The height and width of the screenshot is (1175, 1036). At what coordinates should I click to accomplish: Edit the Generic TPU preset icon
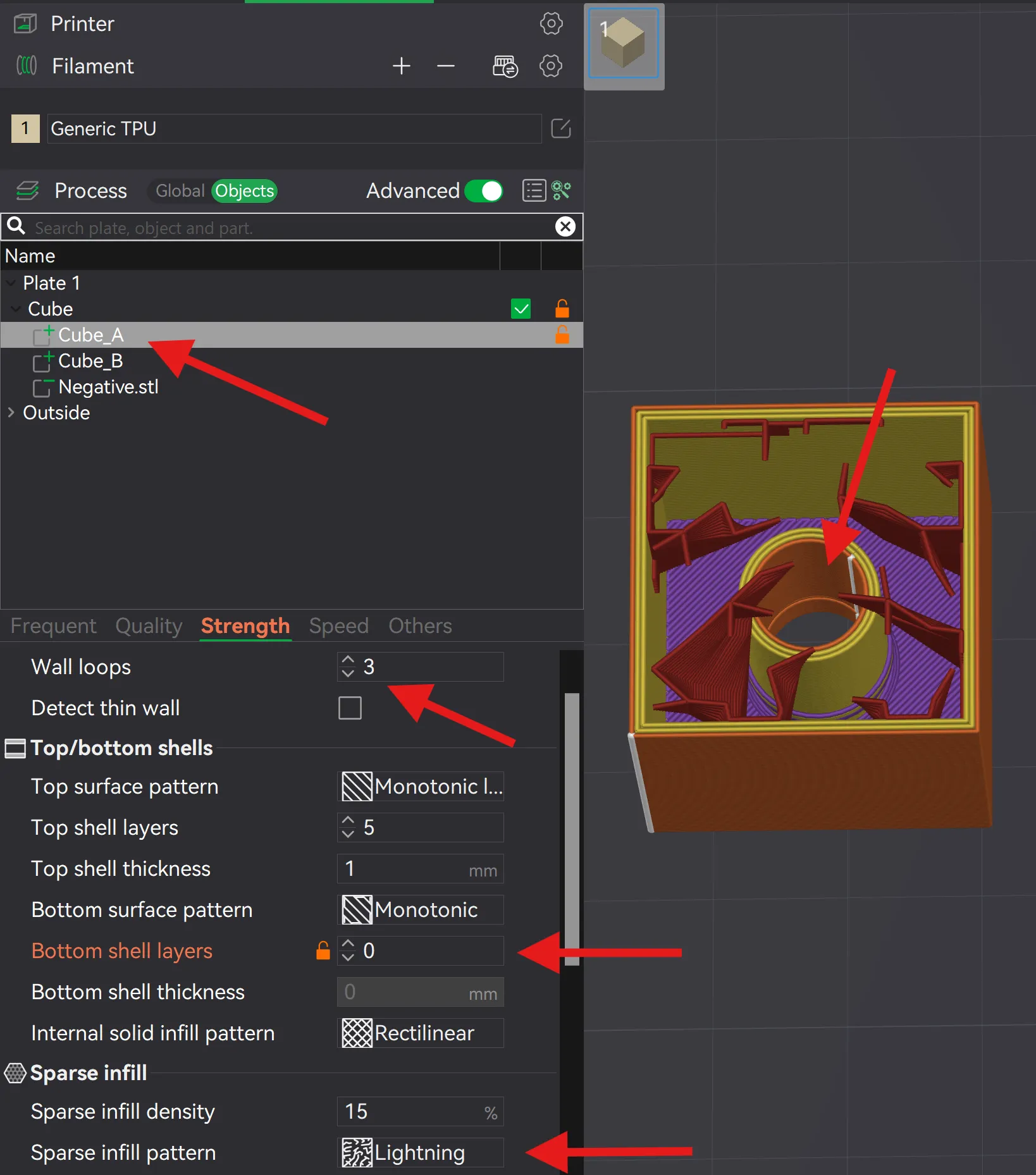[x=561, y=128]
